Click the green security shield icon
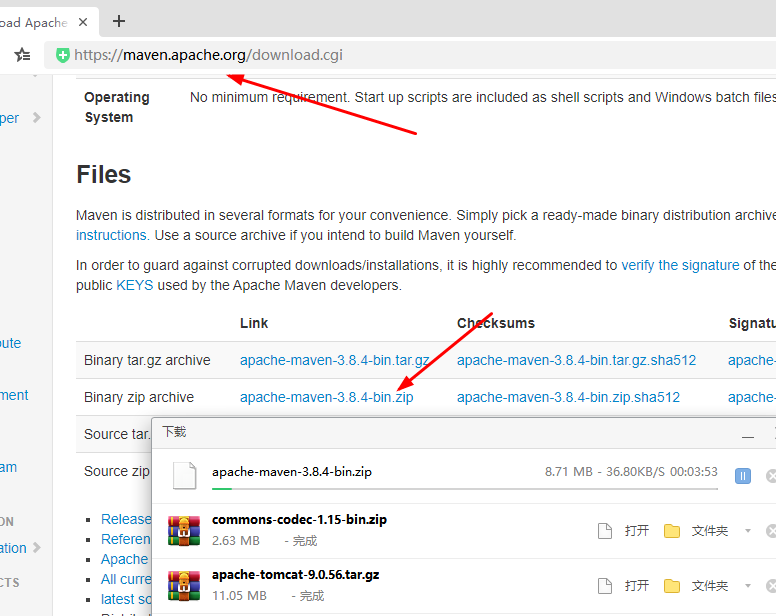 click(63, 55)
